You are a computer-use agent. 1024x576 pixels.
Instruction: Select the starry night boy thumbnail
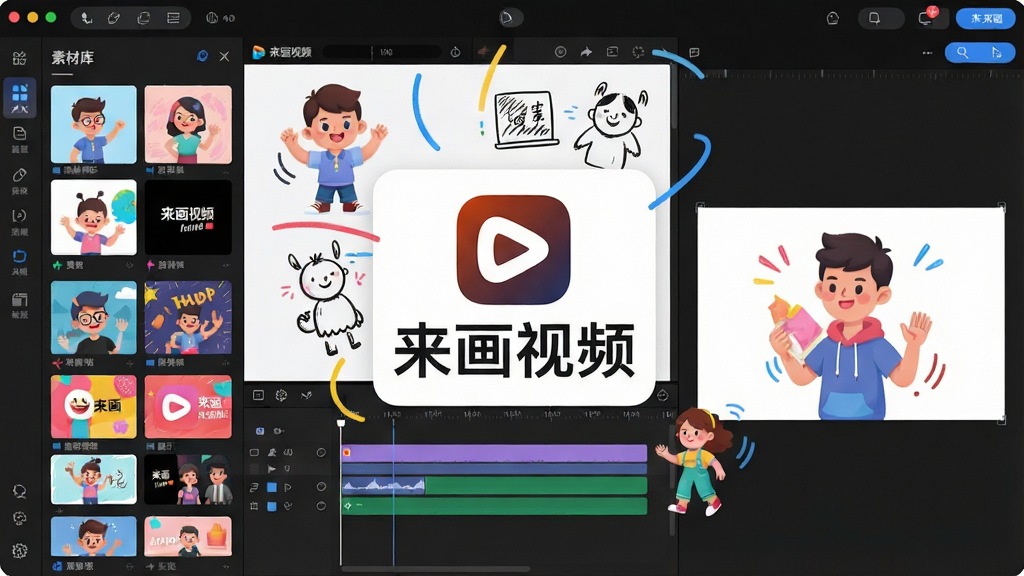pos(188,317)
